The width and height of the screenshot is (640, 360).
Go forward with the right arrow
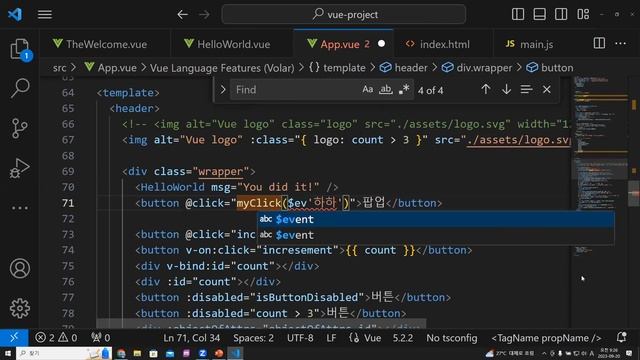[x=204, y=14]
